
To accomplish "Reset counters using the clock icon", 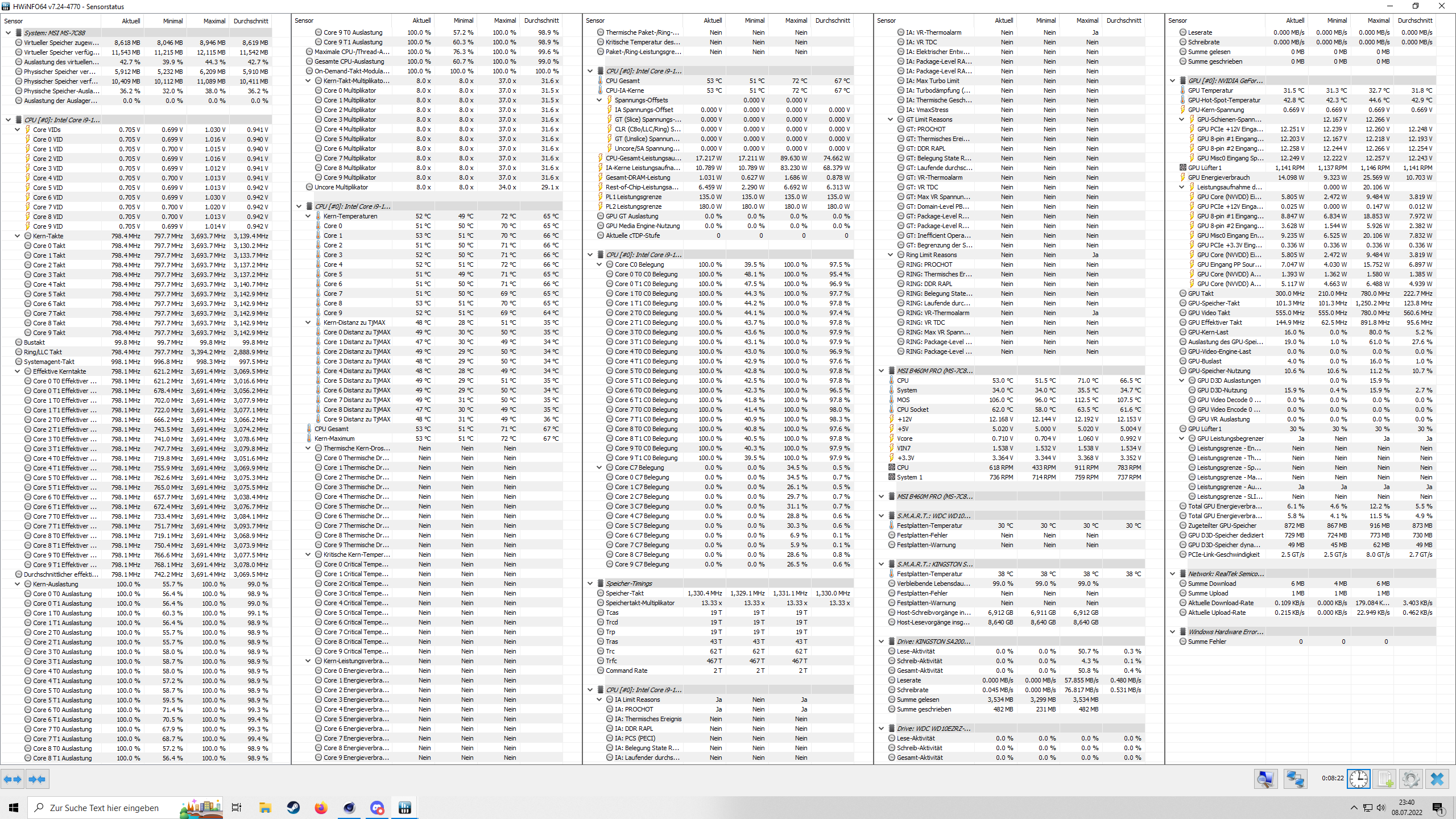I will [x=1358, y=779].
